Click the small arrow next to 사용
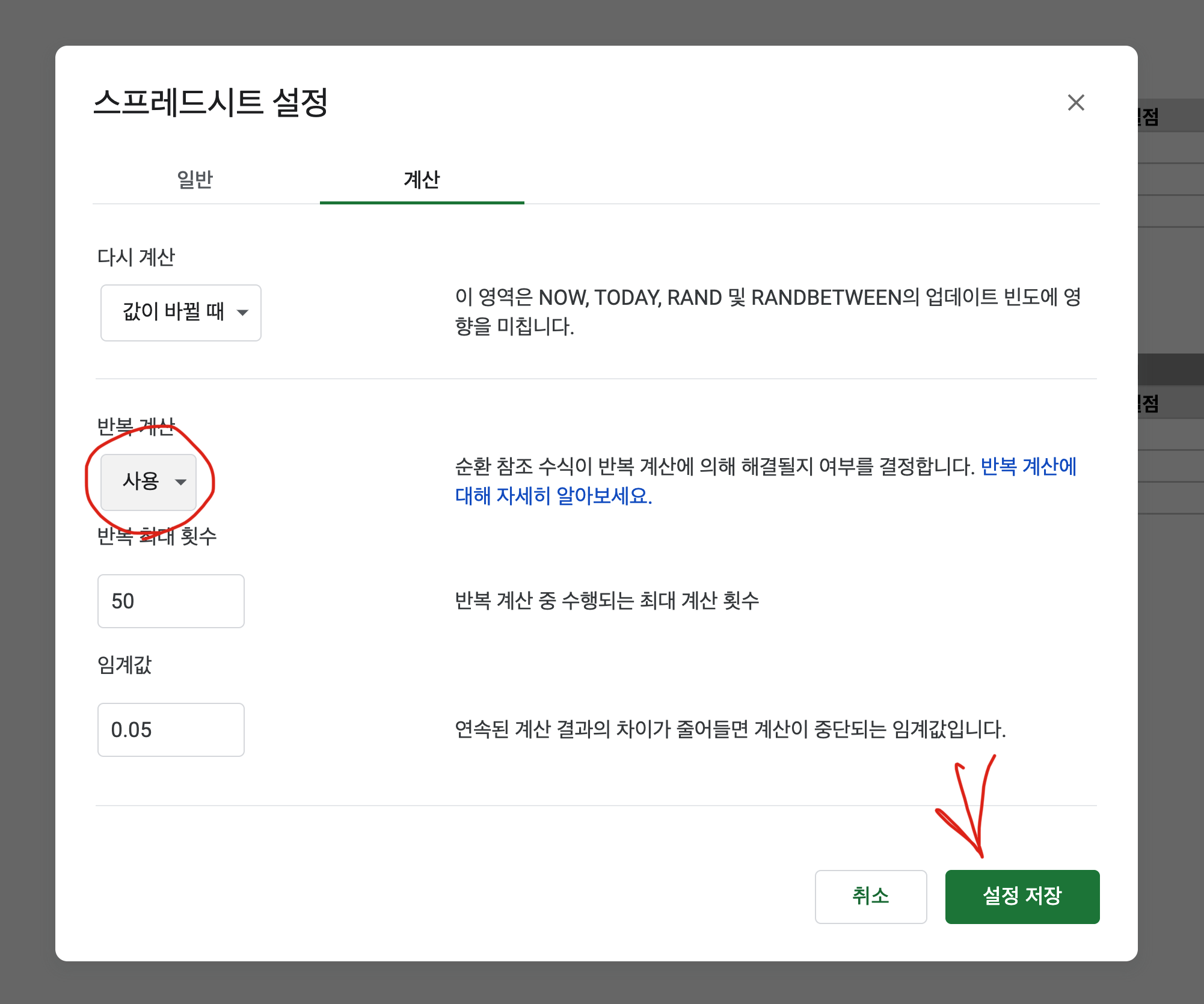1204x1004 pixels. tap(180, 482)
